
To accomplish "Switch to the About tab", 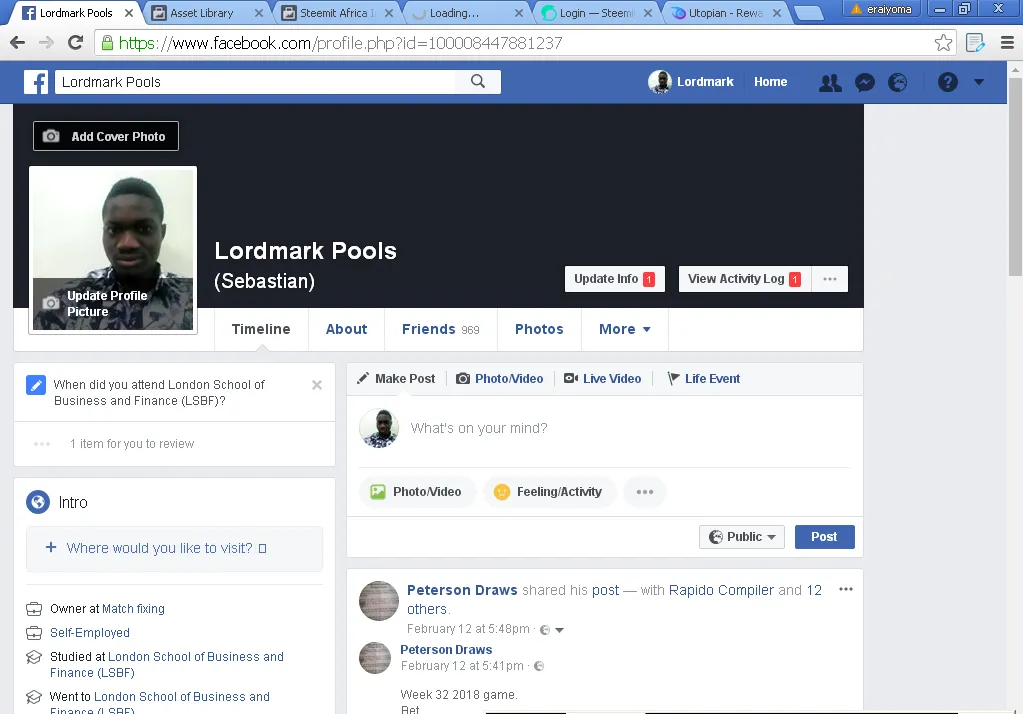I will (346, 329).
